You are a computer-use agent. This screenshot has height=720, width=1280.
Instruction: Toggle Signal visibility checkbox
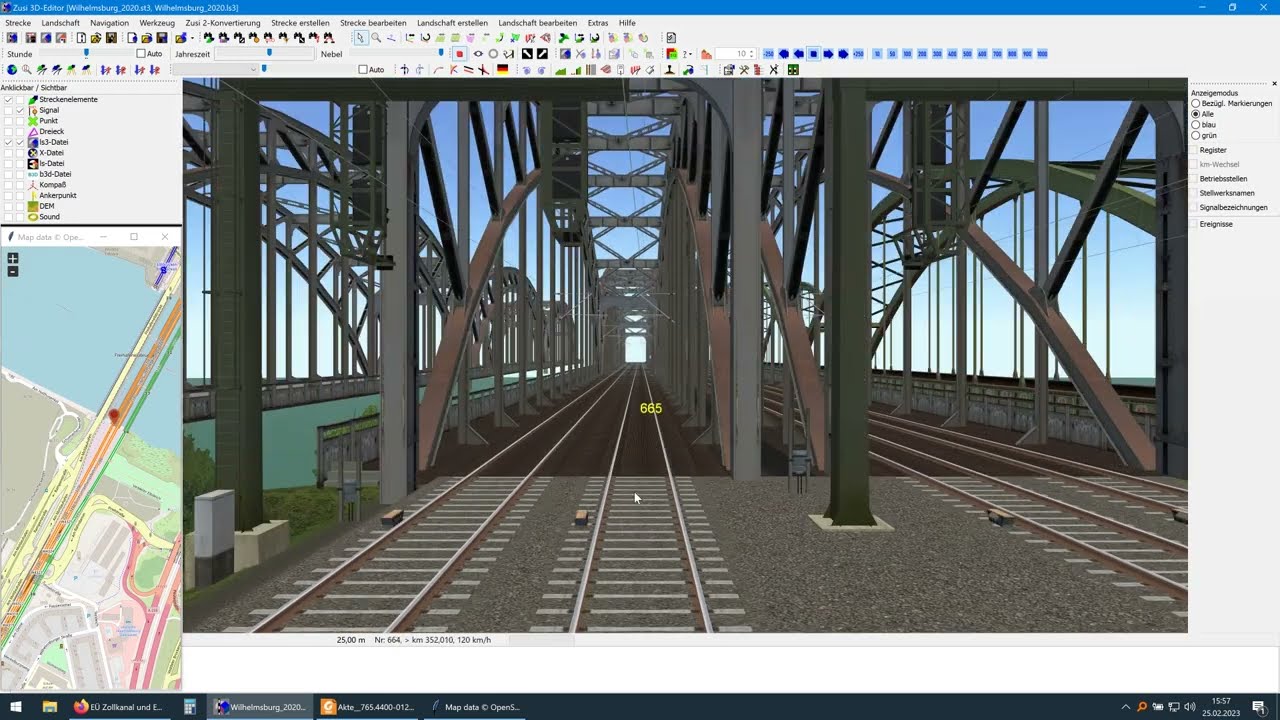click(20, 110)
